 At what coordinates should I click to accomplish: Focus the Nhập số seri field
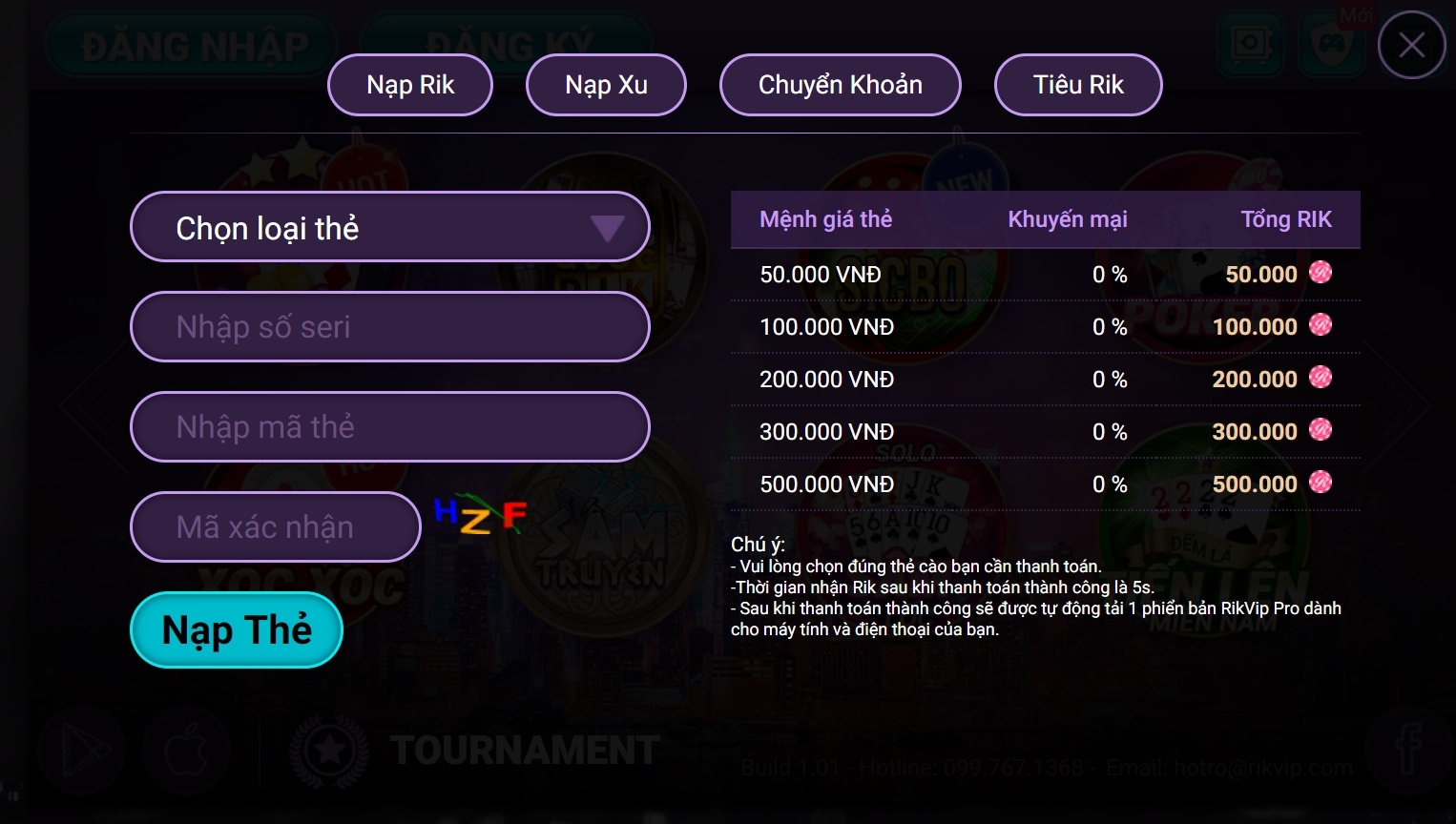point(389,327)
